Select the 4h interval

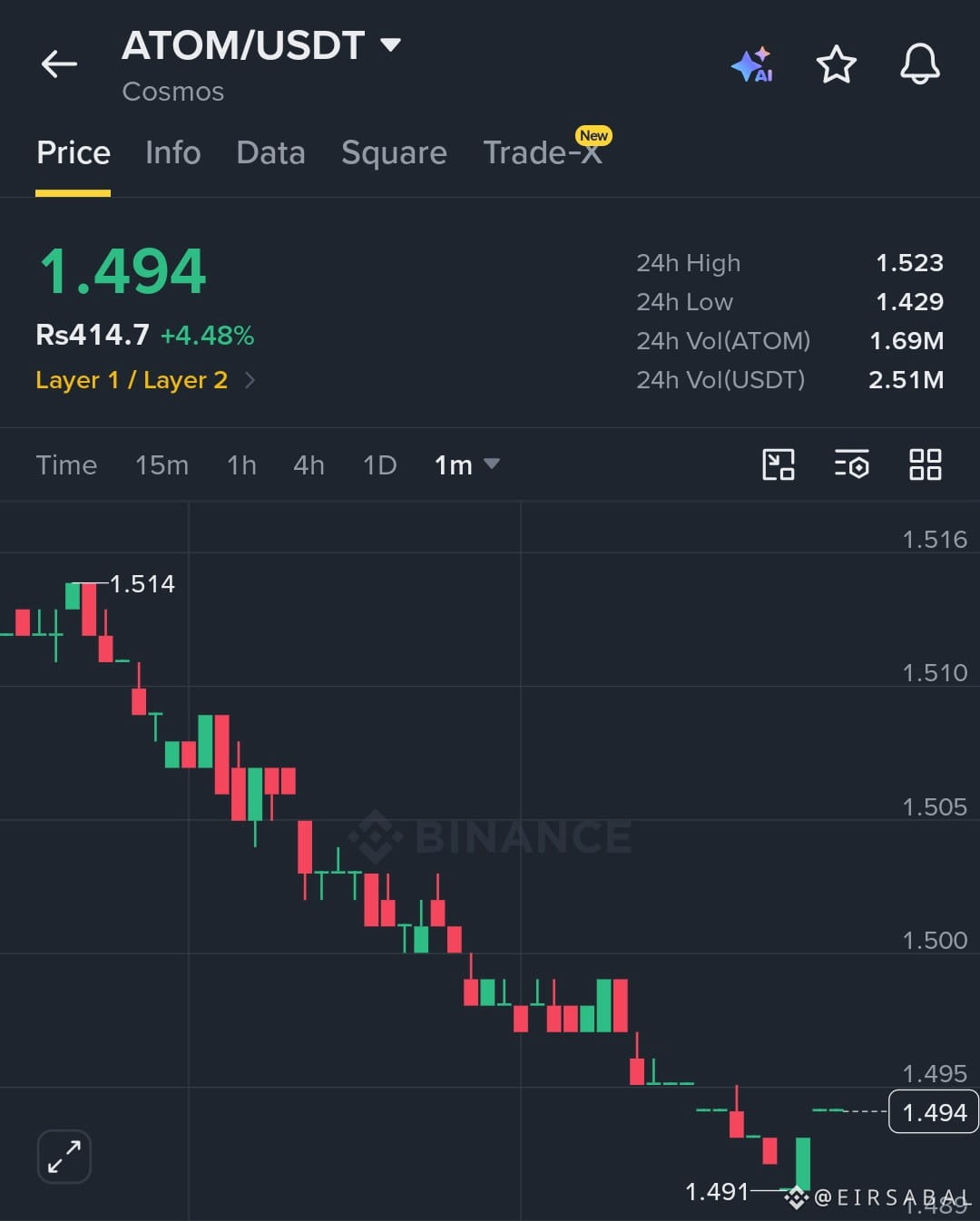pyautogui.click(x=309, y=464)
